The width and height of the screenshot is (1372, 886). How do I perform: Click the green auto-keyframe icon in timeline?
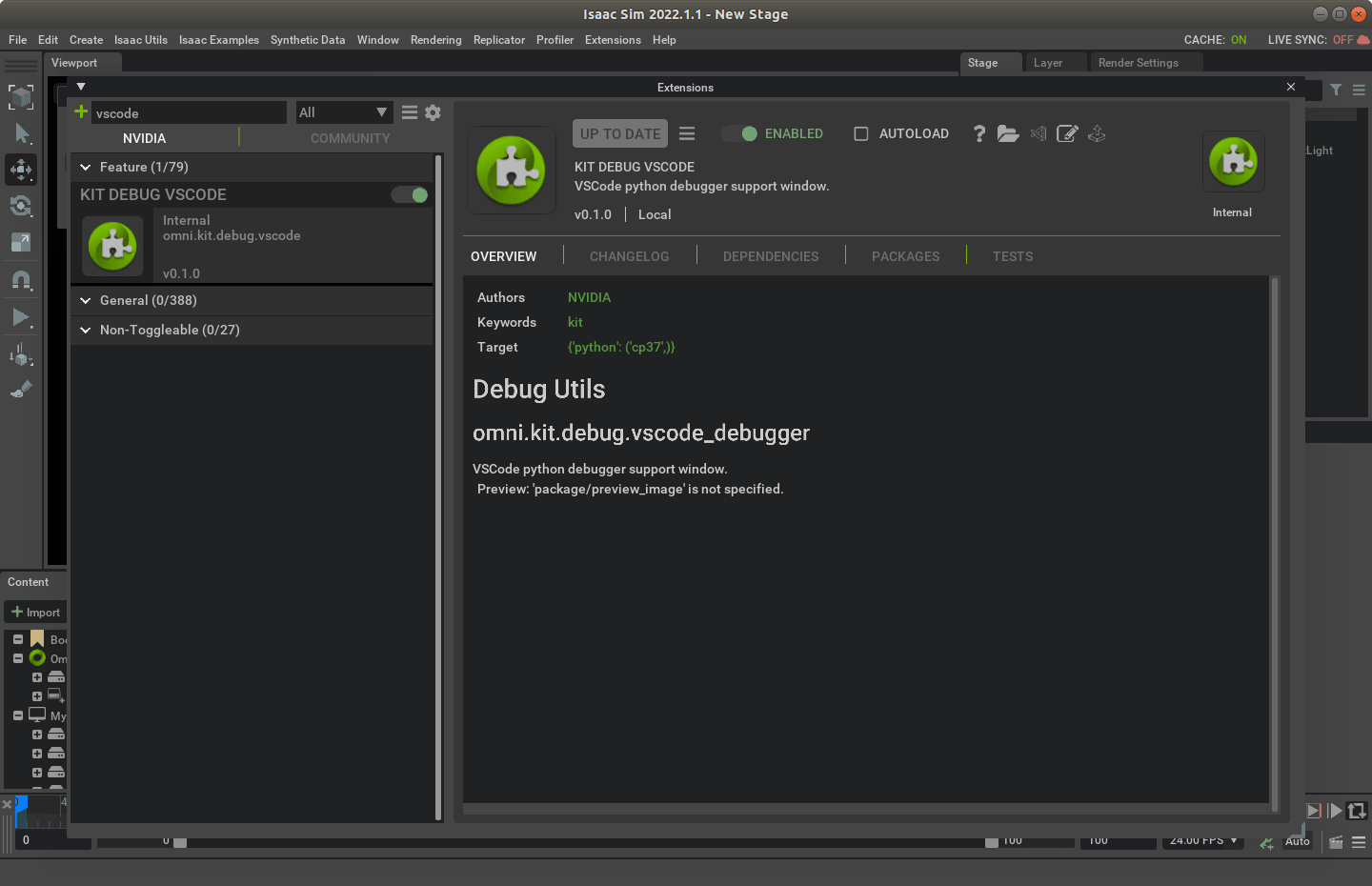(1266, 843)
